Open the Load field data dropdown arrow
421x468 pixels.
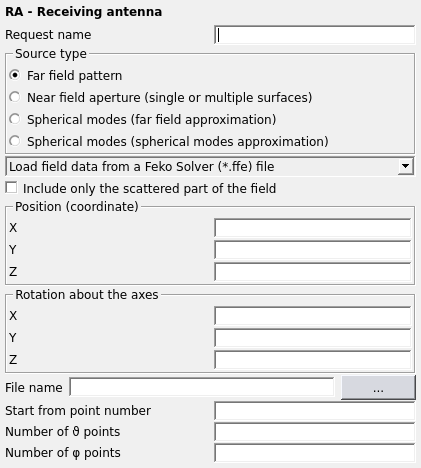[x=405, y=166]
